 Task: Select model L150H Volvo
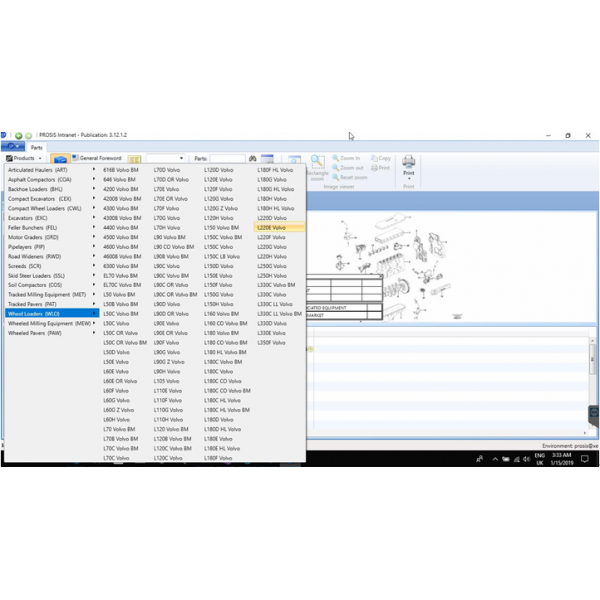tap(218, 304)
